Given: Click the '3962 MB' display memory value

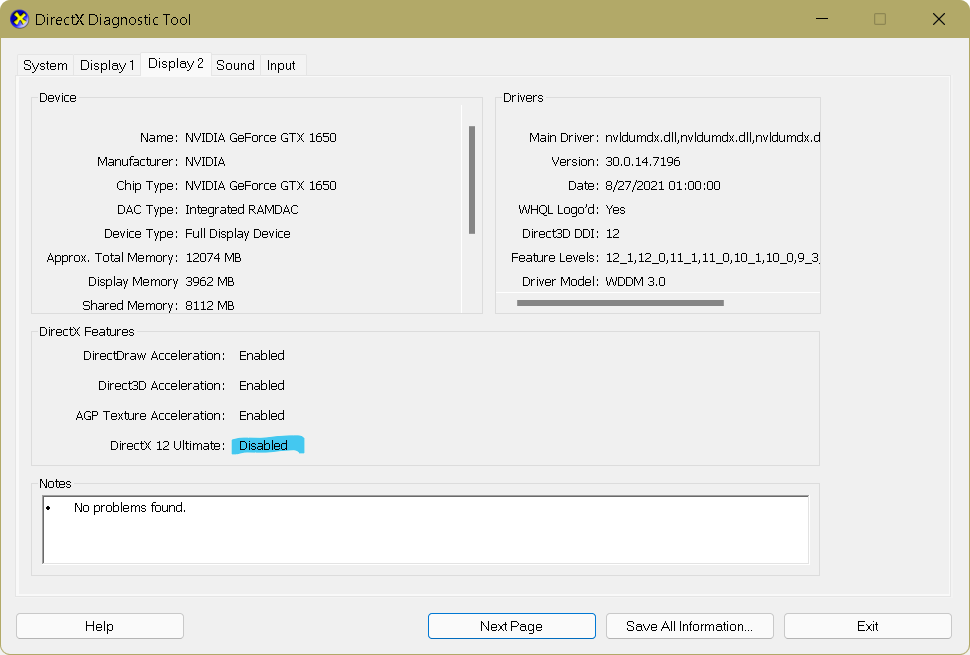Looking at the screenshot, I should pyautogui.click(x=210, y=281).
